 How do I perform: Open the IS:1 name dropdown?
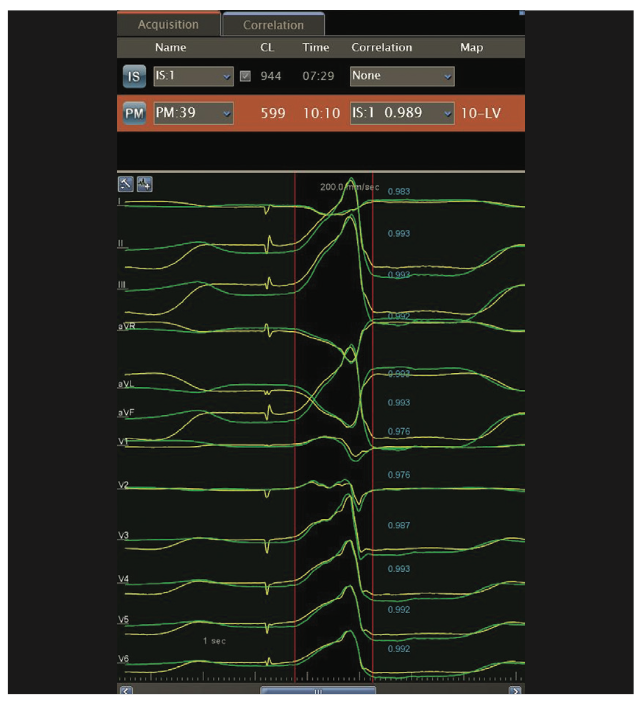pos(193,76)
